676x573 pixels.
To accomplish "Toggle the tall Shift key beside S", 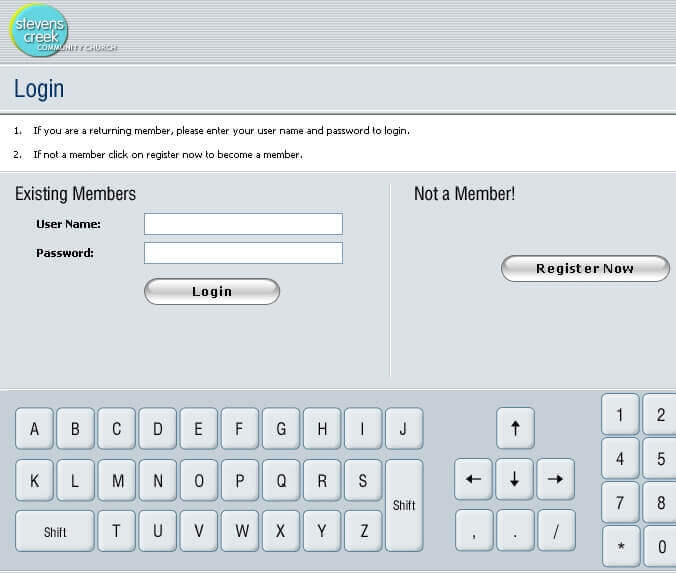I will pos(404,505).
